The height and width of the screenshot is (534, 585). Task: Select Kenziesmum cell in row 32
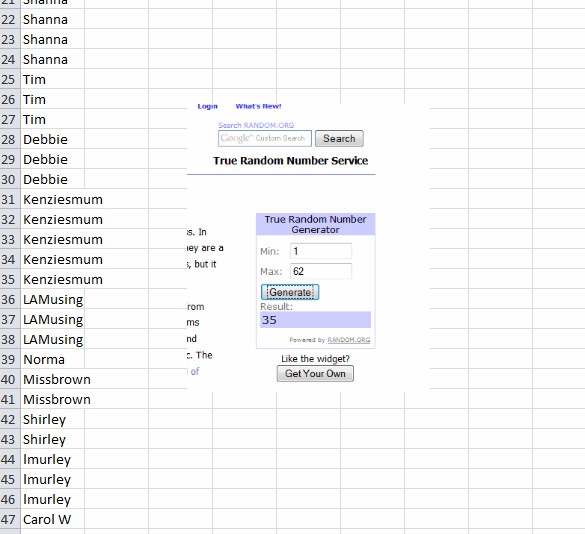(53, 219)
